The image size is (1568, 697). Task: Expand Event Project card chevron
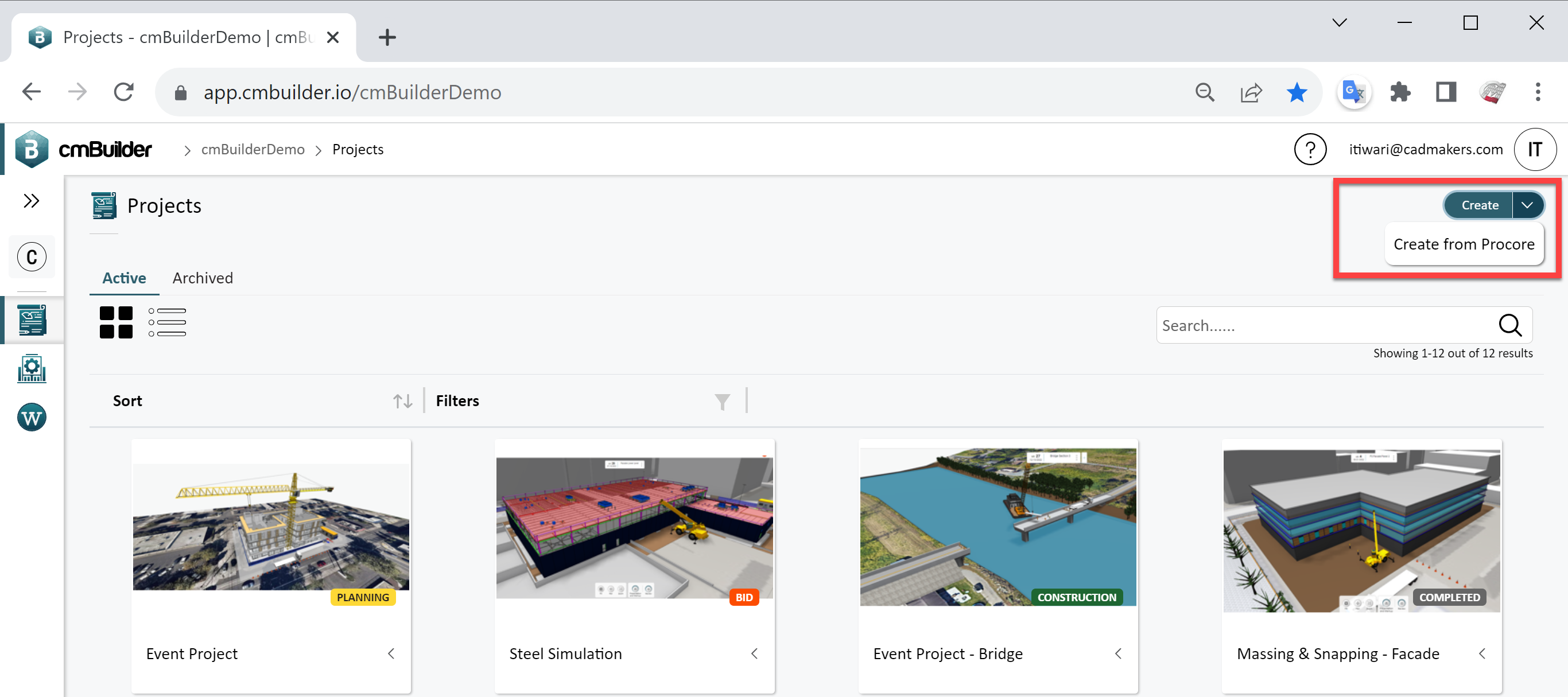(391, 653)
